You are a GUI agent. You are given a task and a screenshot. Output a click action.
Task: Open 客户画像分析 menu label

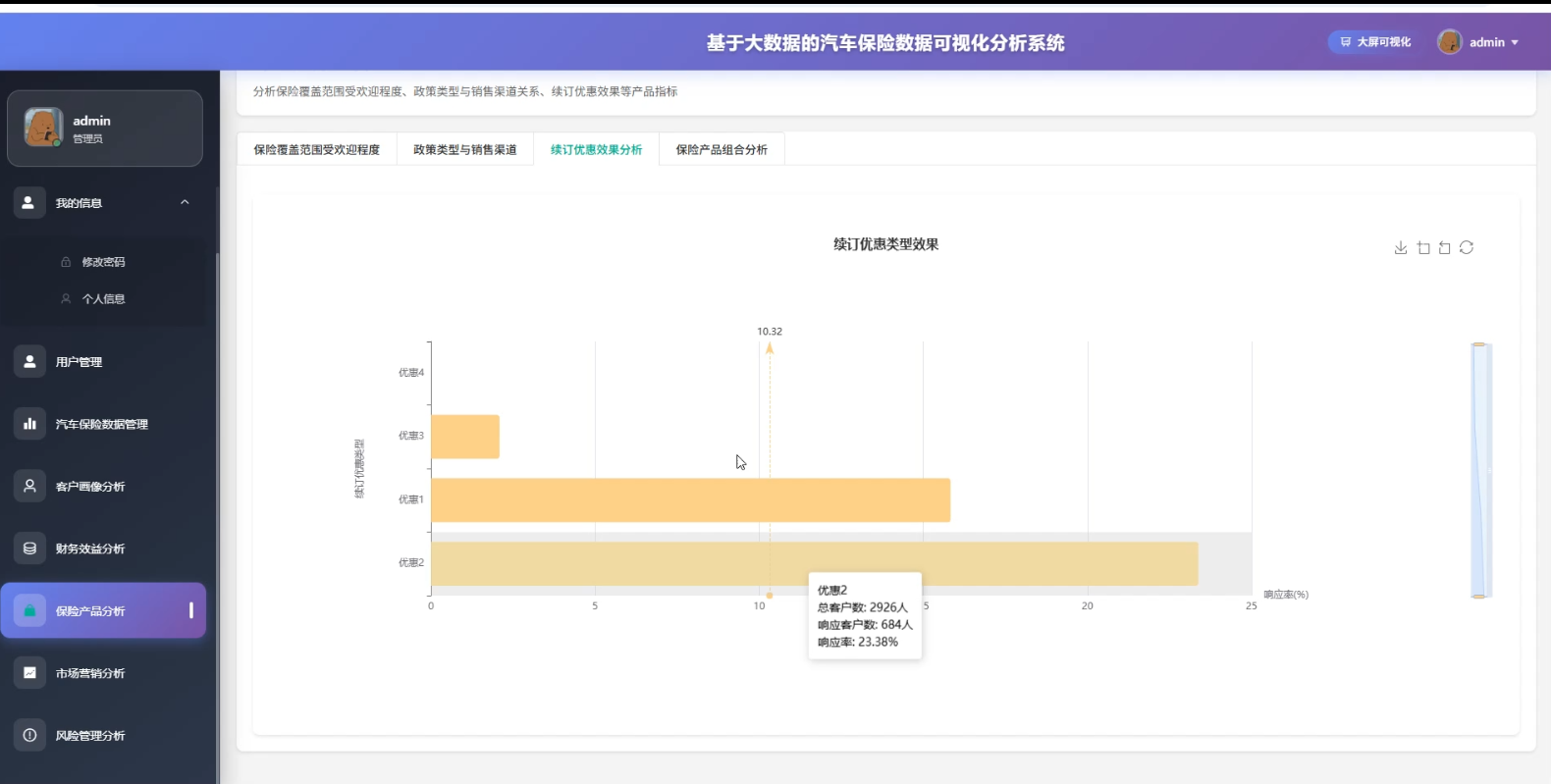90,487
